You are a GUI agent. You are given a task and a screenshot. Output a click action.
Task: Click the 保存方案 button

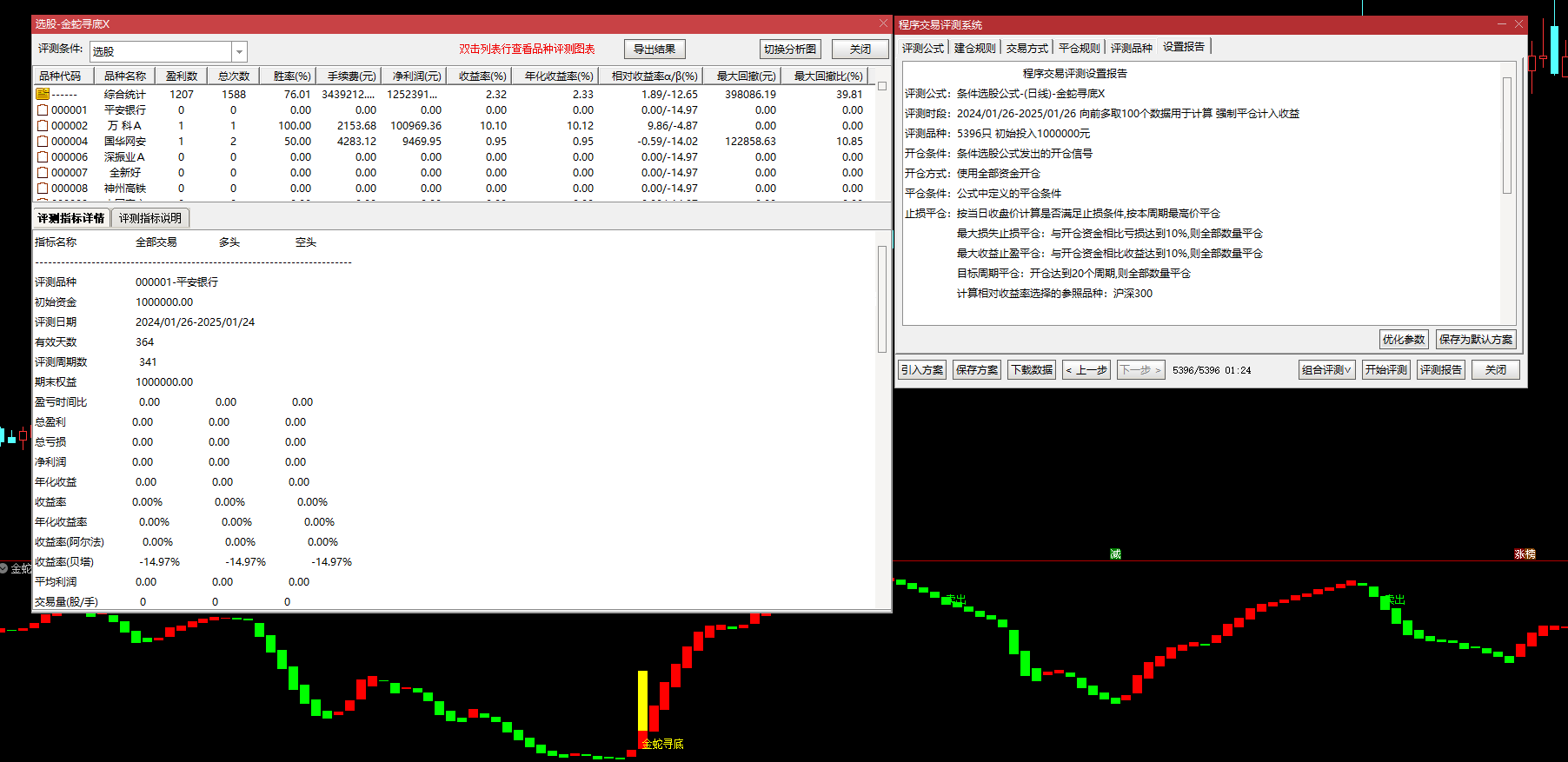coord(977,369)
